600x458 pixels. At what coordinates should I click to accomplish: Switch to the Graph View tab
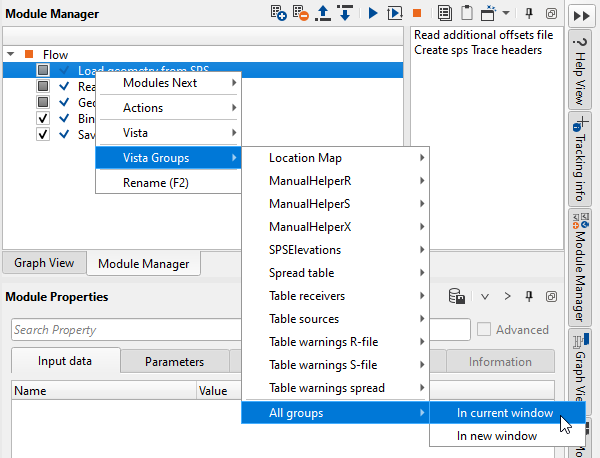44,263
